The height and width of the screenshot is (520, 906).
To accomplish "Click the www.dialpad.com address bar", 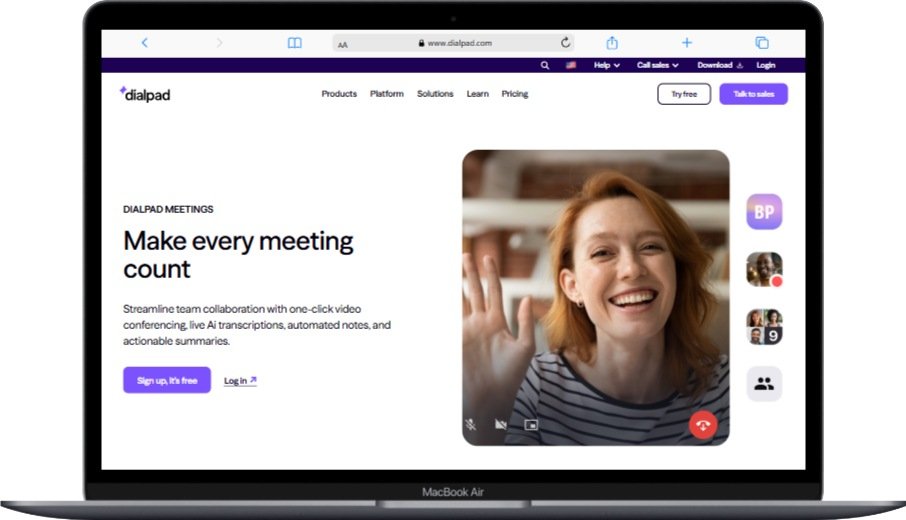I will point(454,43).
